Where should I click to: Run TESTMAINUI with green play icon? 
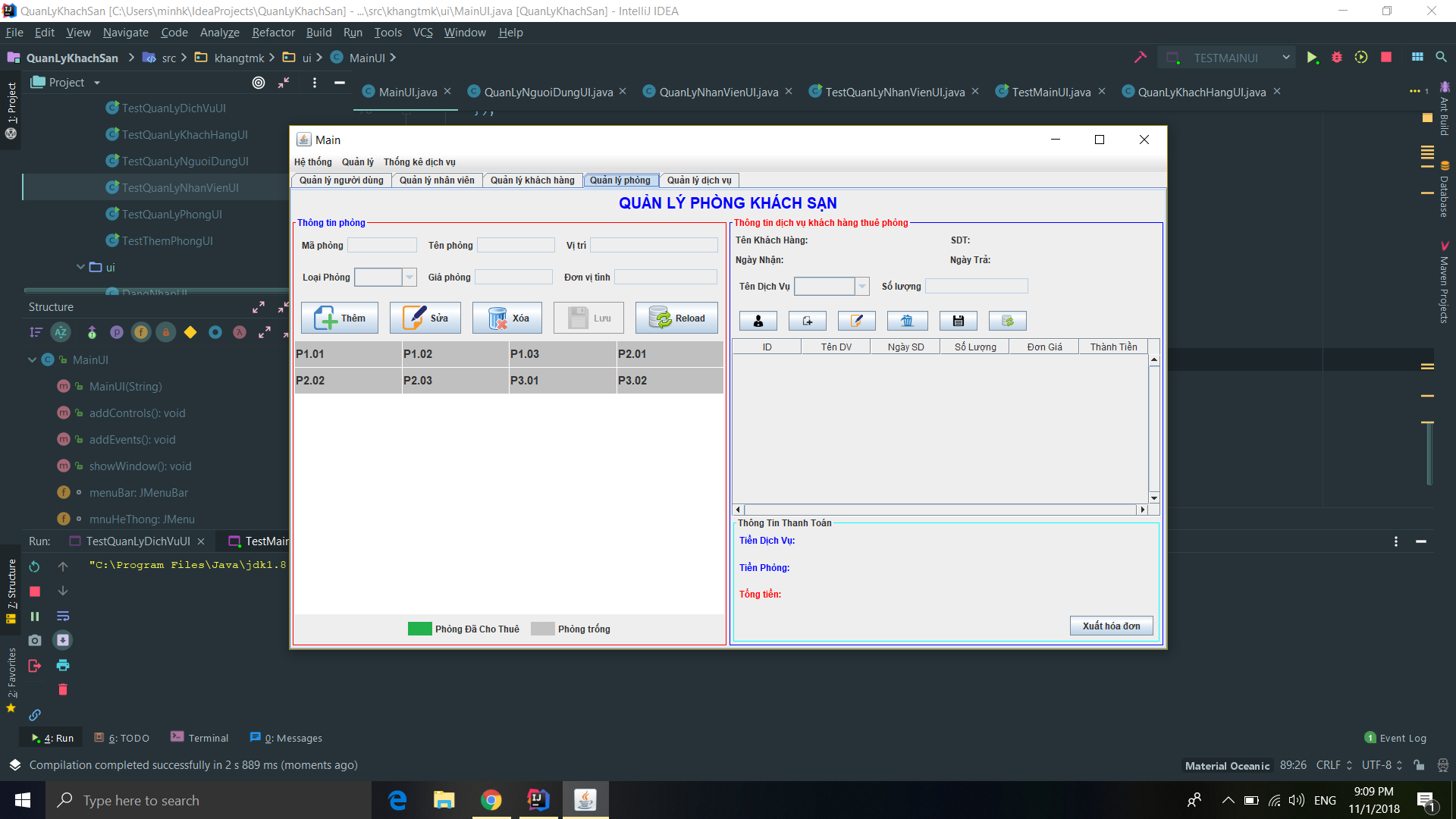[1312, 58]
